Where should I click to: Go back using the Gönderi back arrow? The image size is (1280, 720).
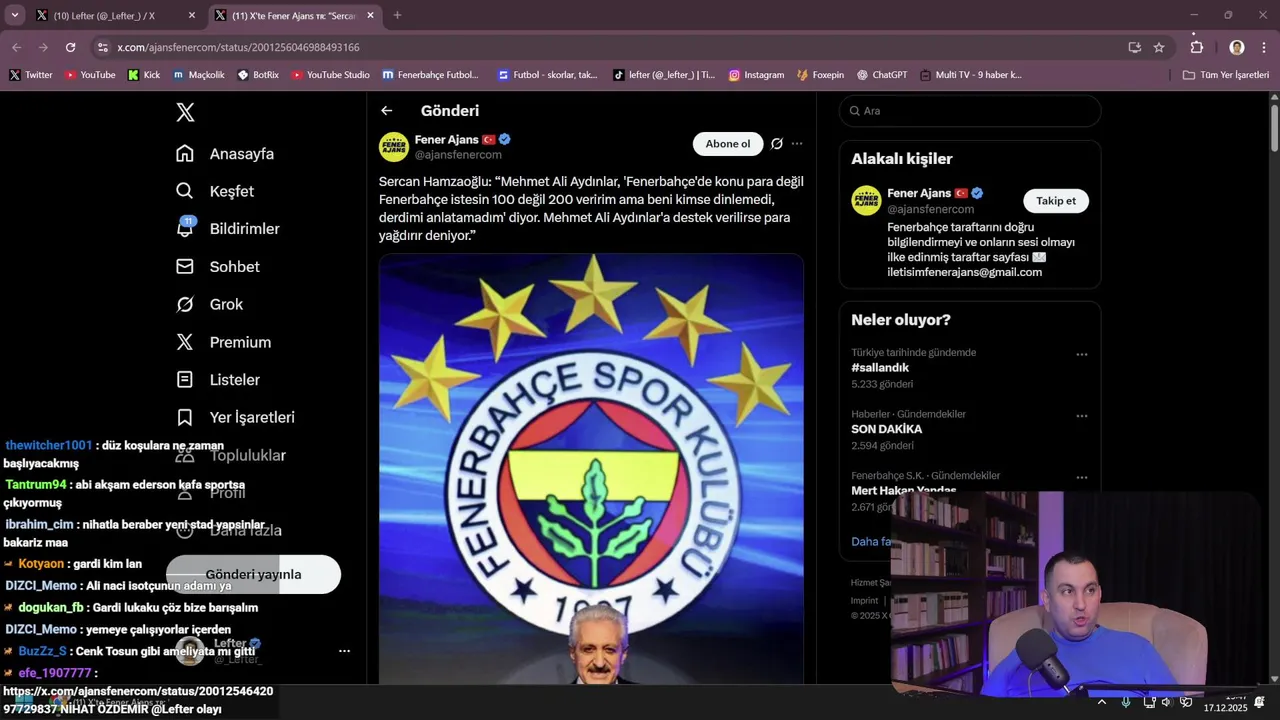coord(387,111)
